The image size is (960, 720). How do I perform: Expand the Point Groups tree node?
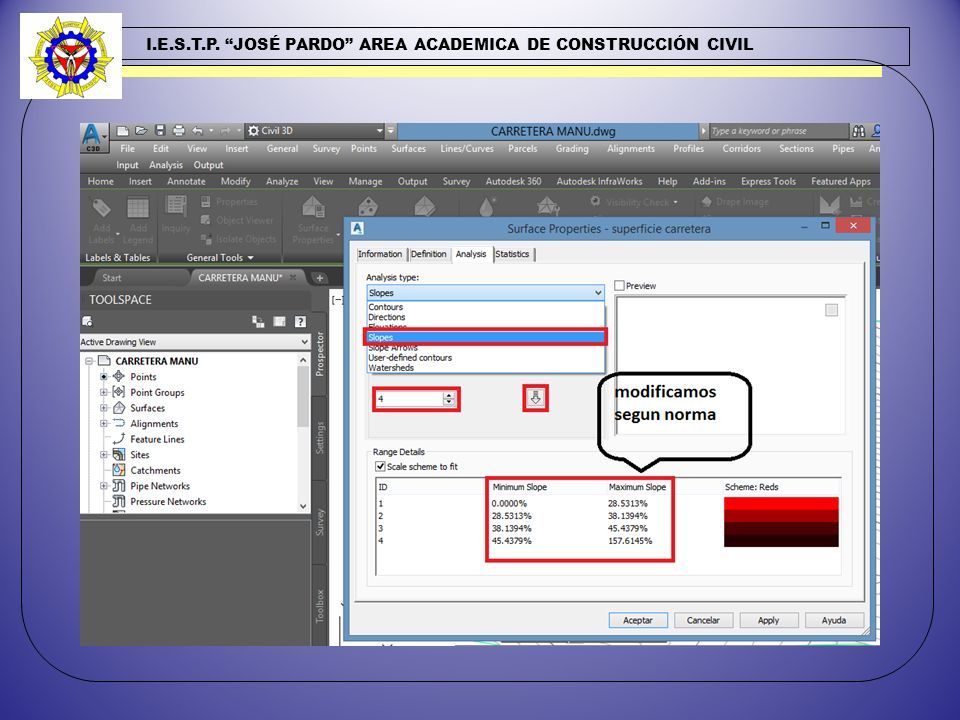tap(103, 392)
